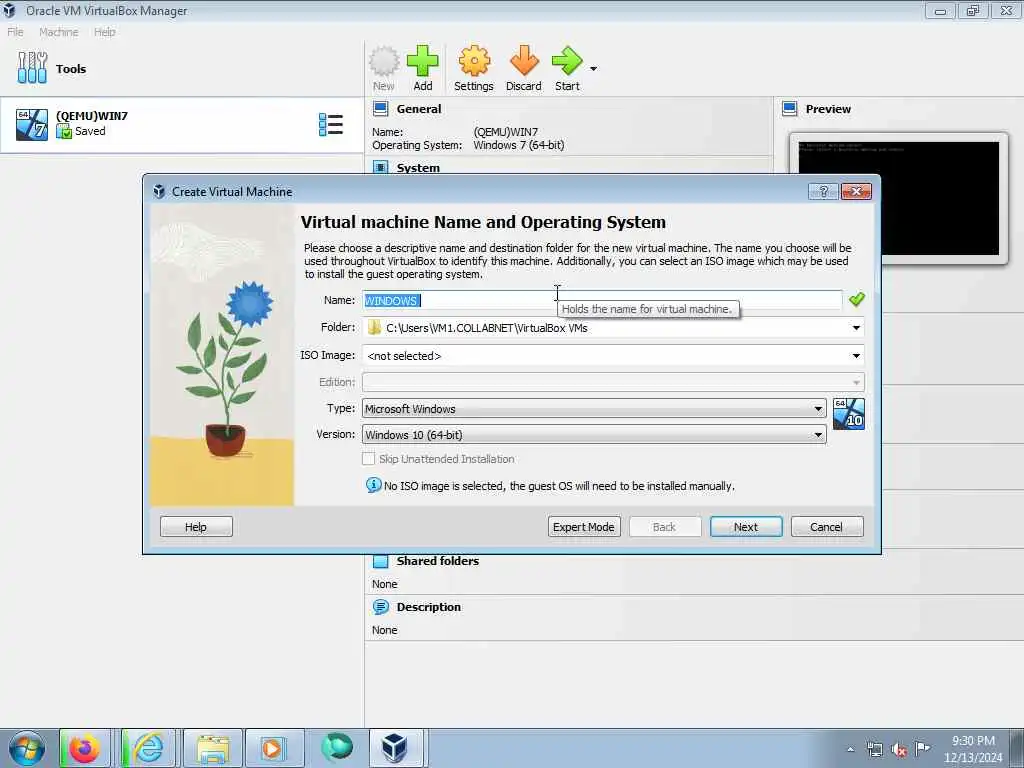Image resolution: width=1024 pixels, height=768 pixels.
Task: Expand the ISO Image dropdown
Action: [x=856, y=356]
